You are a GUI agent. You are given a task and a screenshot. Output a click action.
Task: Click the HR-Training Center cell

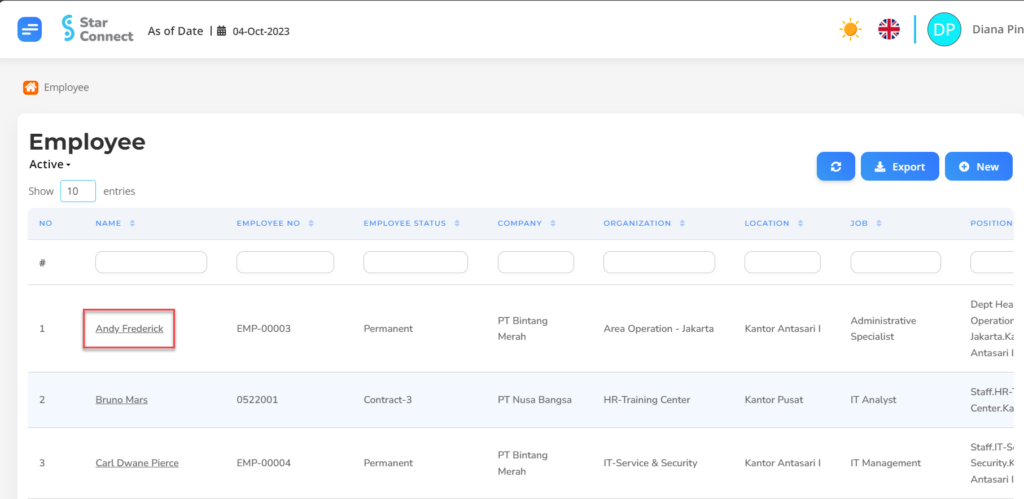[647, 400]
